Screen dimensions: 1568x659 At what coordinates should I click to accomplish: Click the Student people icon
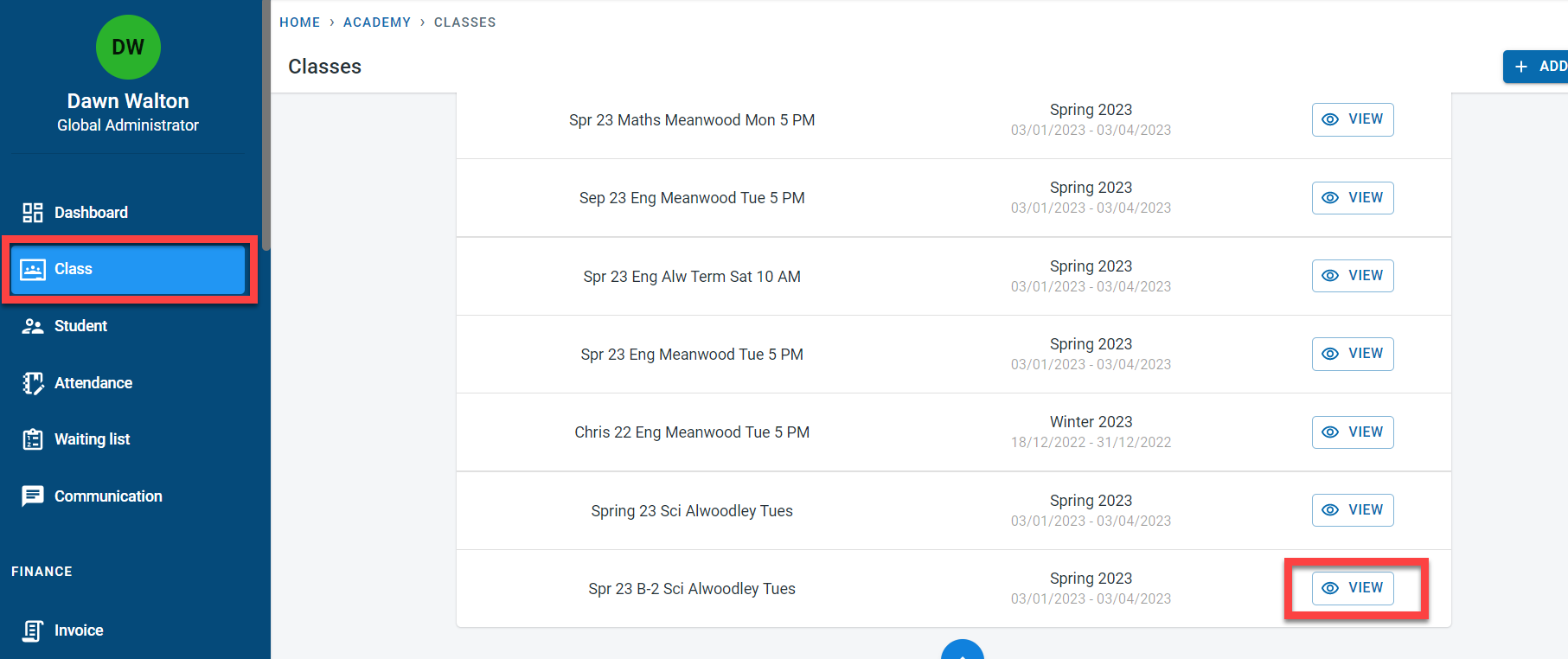(x=33, y=326)
